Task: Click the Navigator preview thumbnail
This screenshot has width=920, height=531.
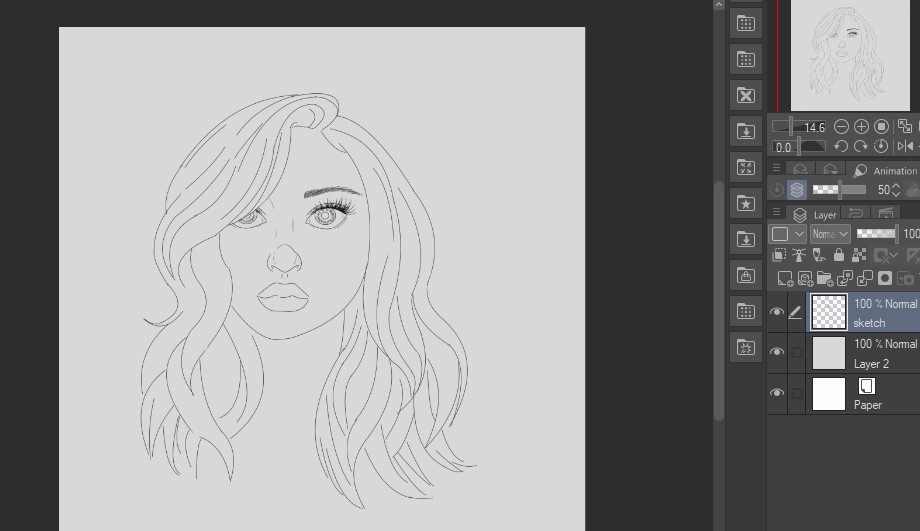Action: pyautogui.click(x=850, y=55)
